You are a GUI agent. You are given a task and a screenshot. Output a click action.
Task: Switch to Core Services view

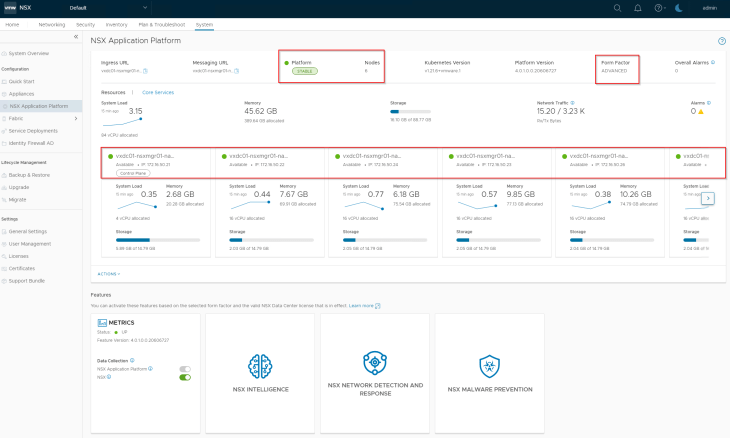[158, 93]
